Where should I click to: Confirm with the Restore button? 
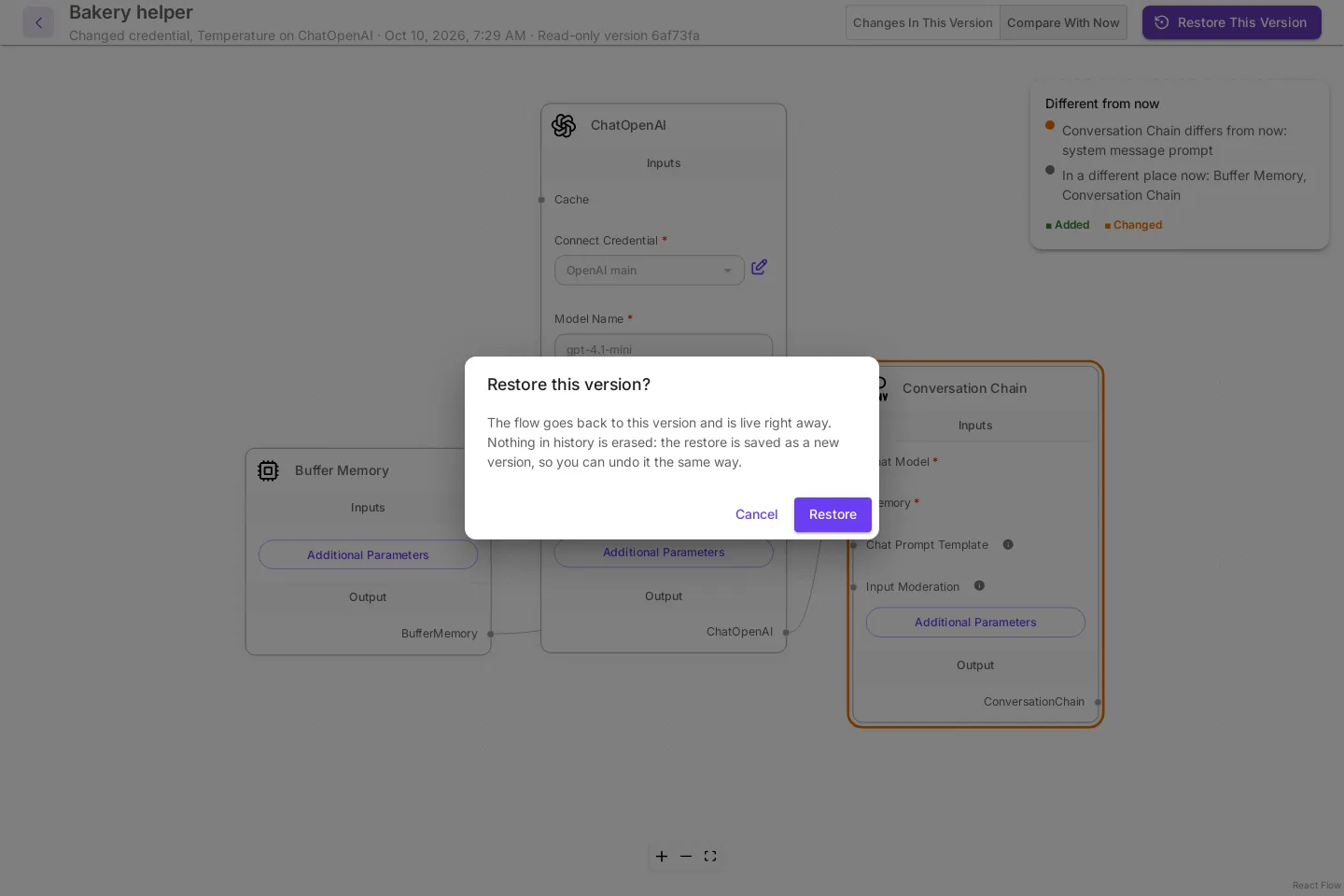tap(833, 514)
